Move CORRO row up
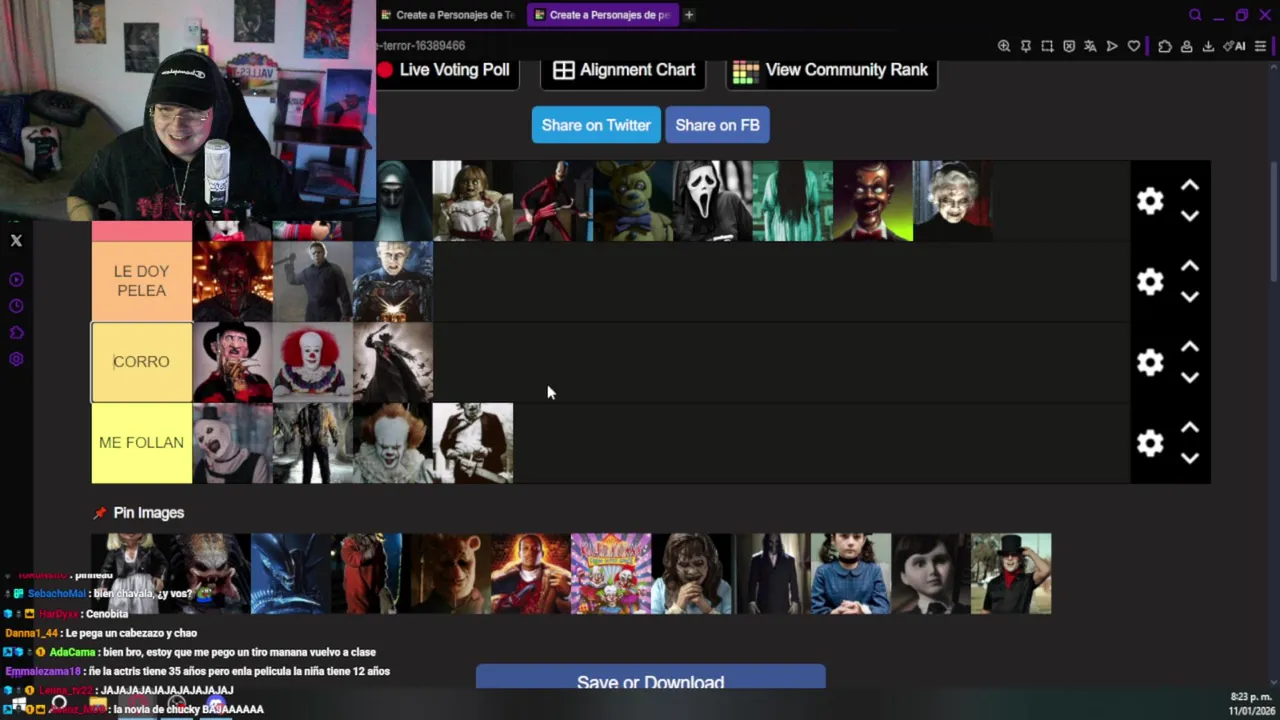The width and height of the screenshot is (1280, 720). 1190,347
